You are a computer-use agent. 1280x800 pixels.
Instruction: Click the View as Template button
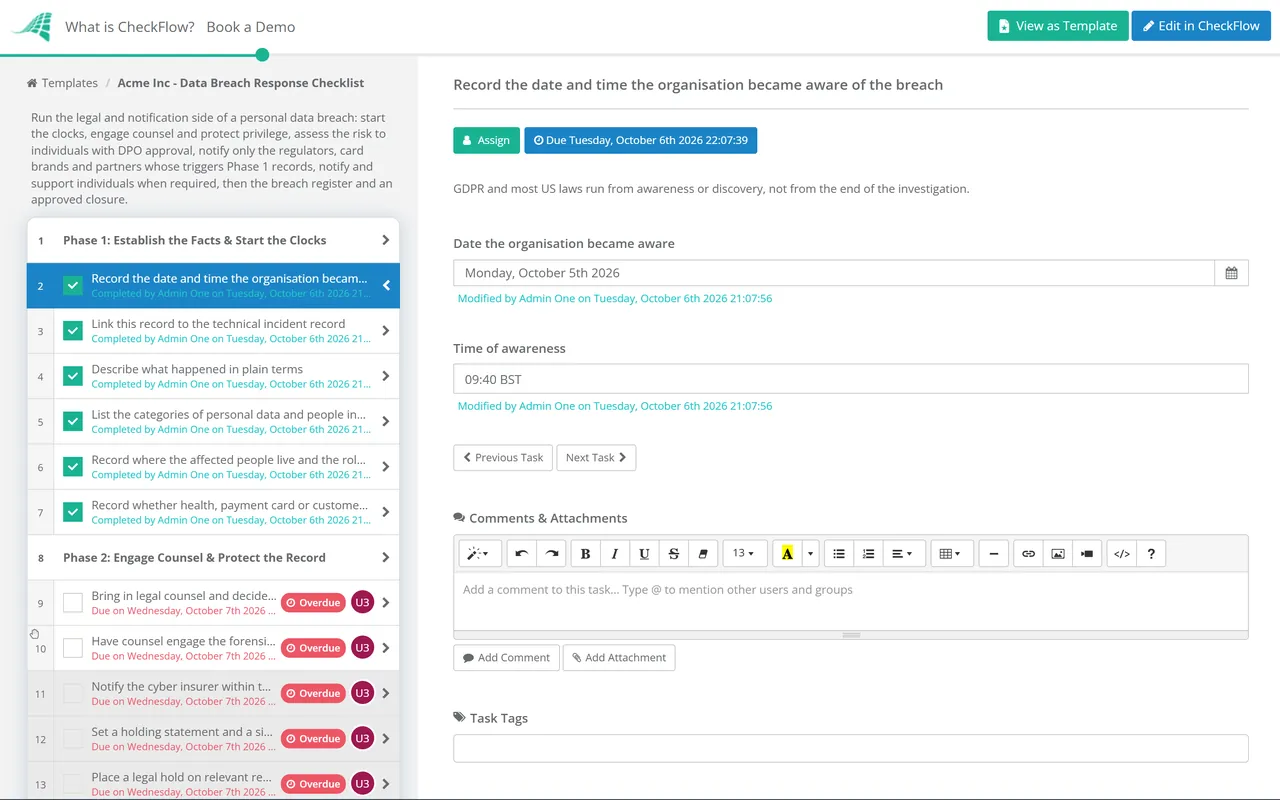pyautogui.click(x=1058, y=26)
